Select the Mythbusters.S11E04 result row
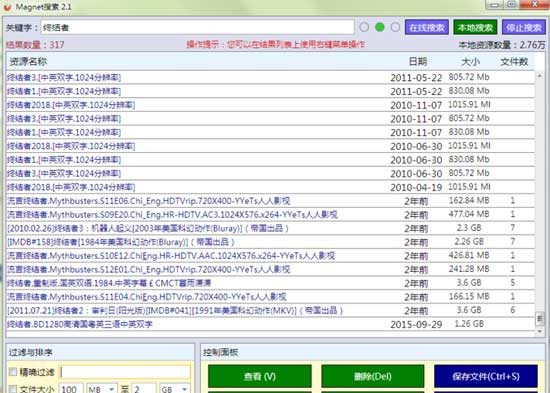550x393 pixels. (270, 297)
